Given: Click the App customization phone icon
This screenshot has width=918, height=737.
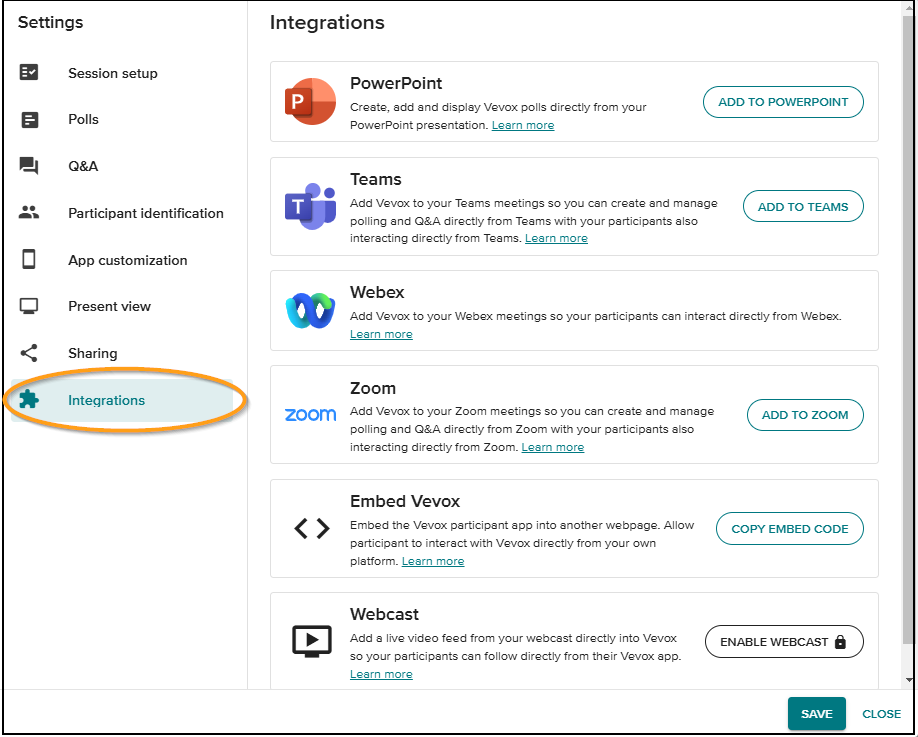Looking at the screenshot, I should [29, 259].
